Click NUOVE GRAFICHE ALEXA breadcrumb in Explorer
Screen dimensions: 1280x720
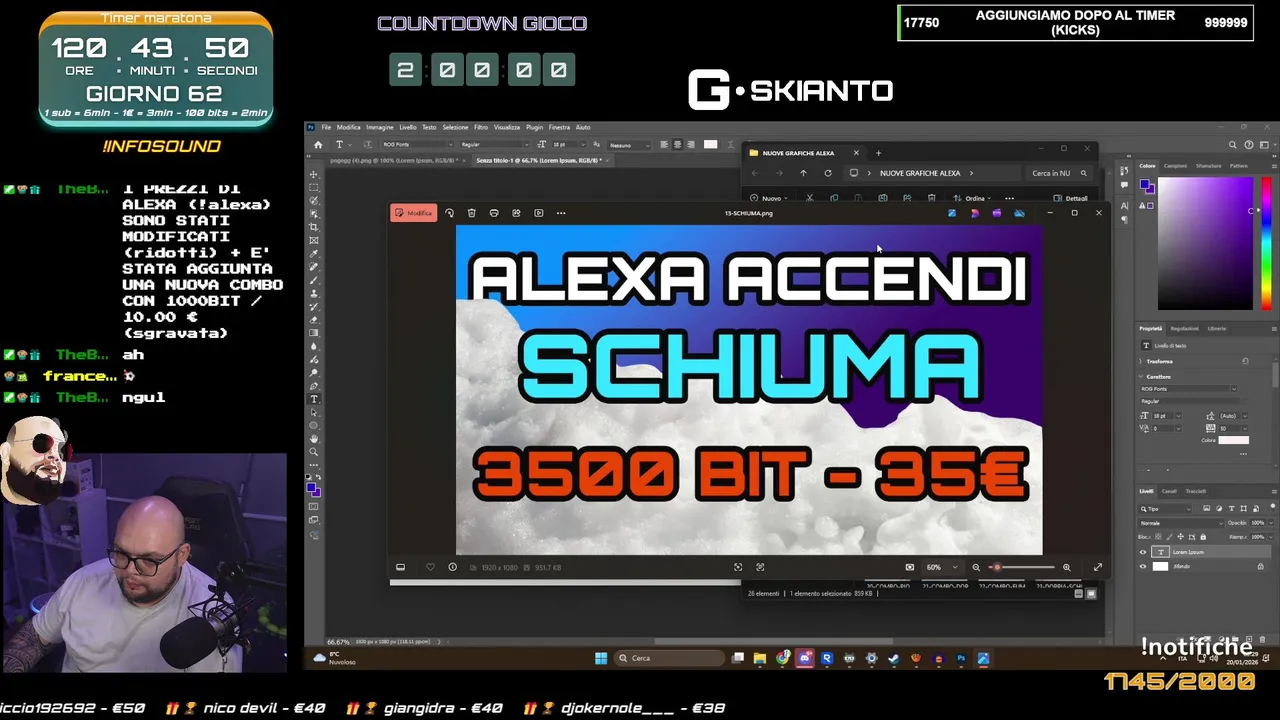tap(919, 173)
